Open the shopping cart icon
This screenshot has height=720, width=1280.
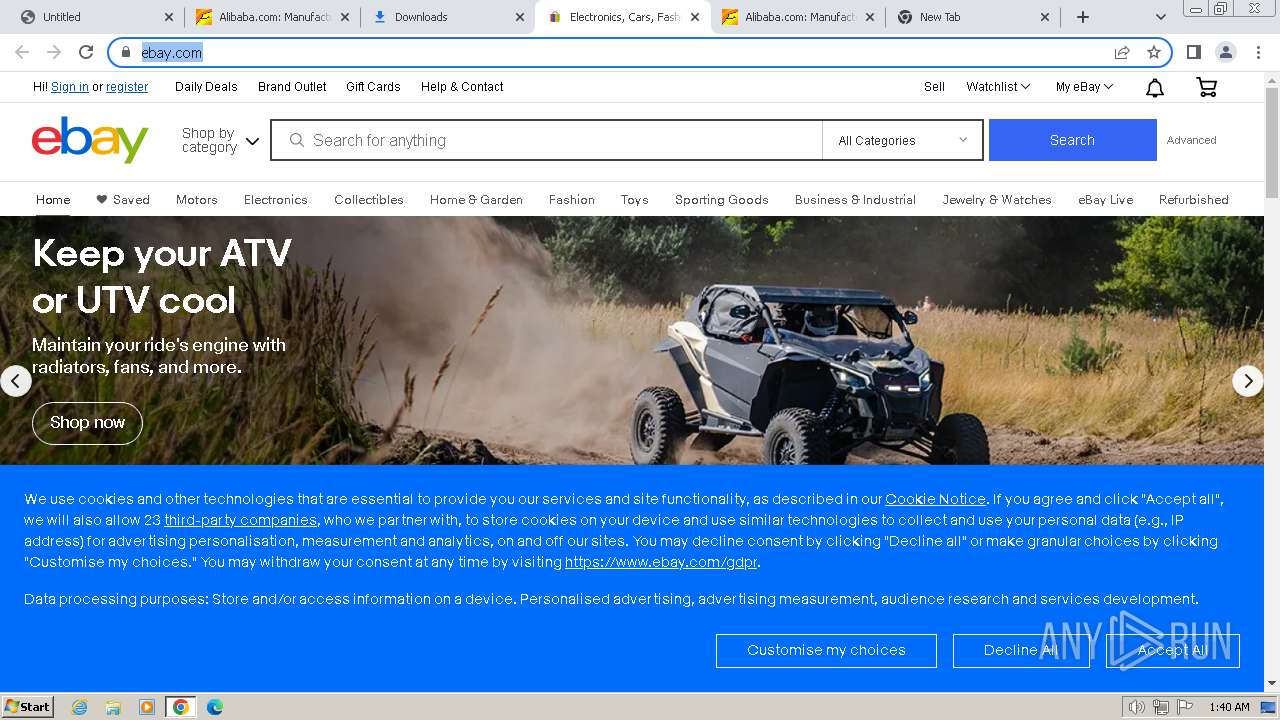click(x=1207, y=88)
